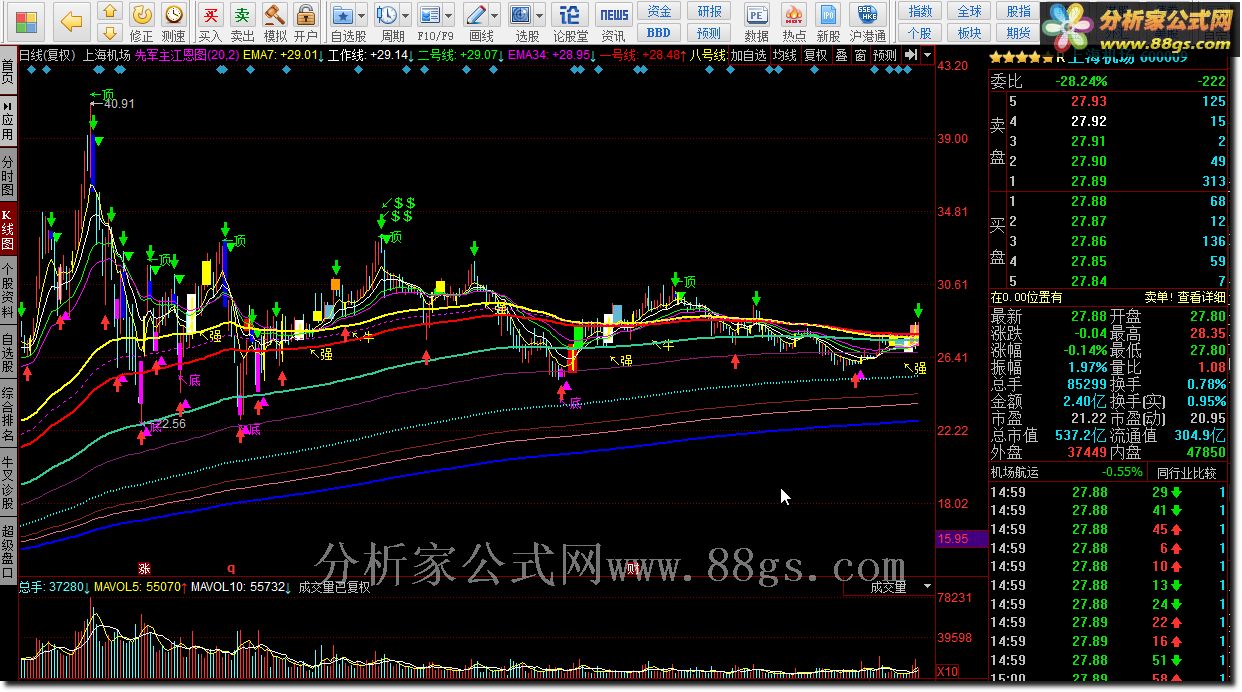The width and height of the screenshot is (1242, 692).
Task: Open the 测速 speed test clock icon
Action: coord(173,22)
